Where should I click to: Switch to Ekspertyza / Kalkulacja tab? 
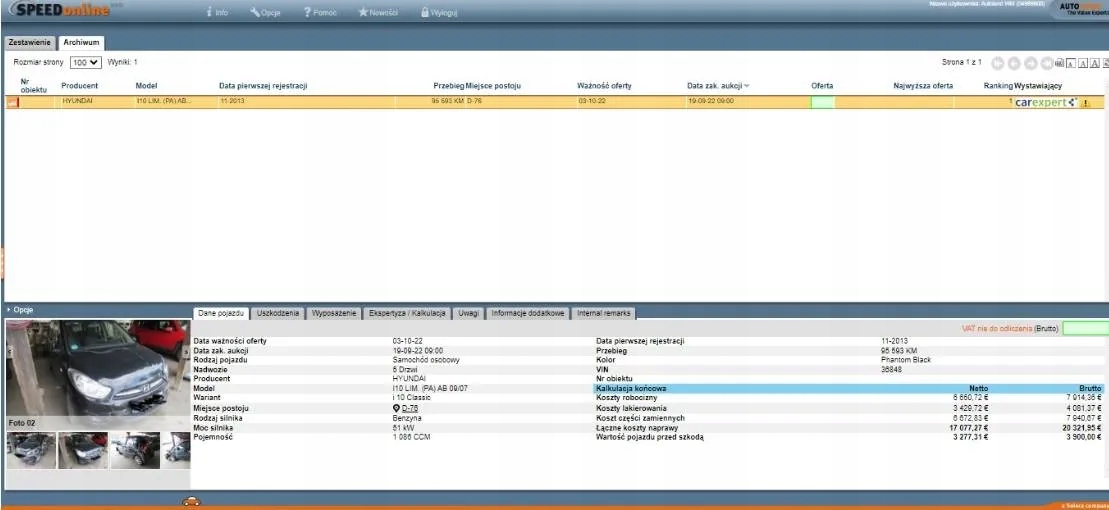click(x=408, y=313)
